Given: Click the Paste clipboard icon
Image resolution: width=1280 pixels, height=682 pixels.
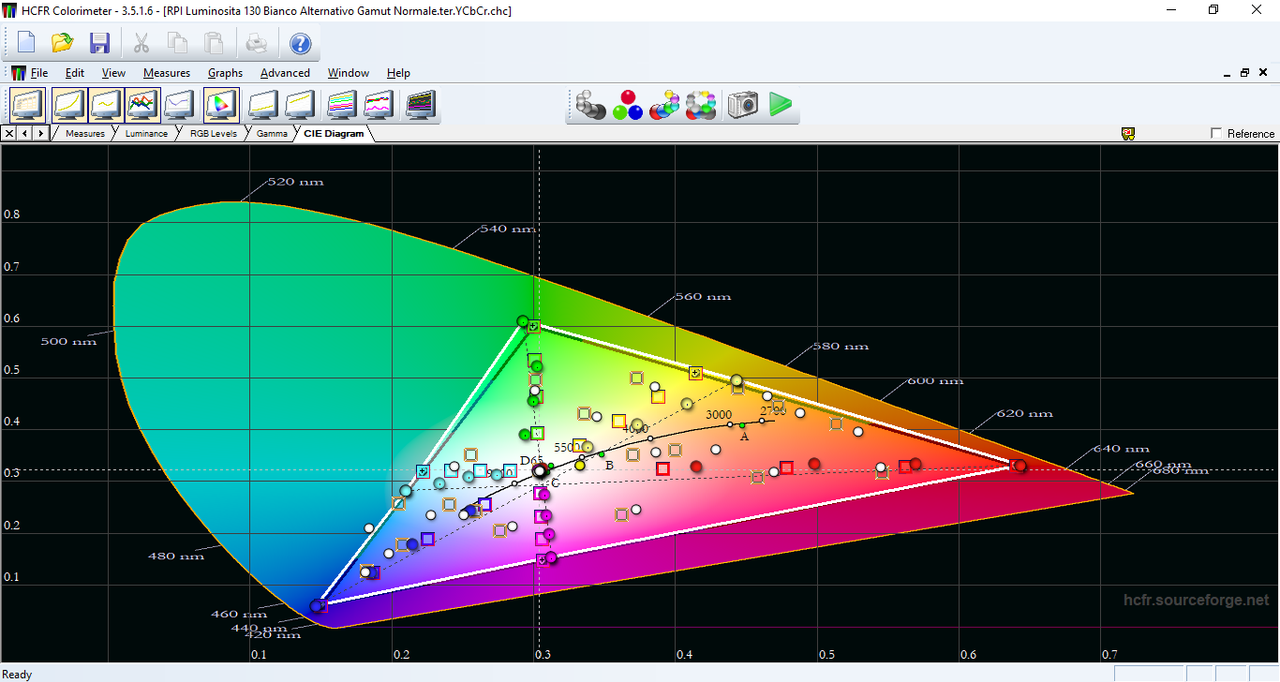Looking at the screenshot, I should point(214,43).
